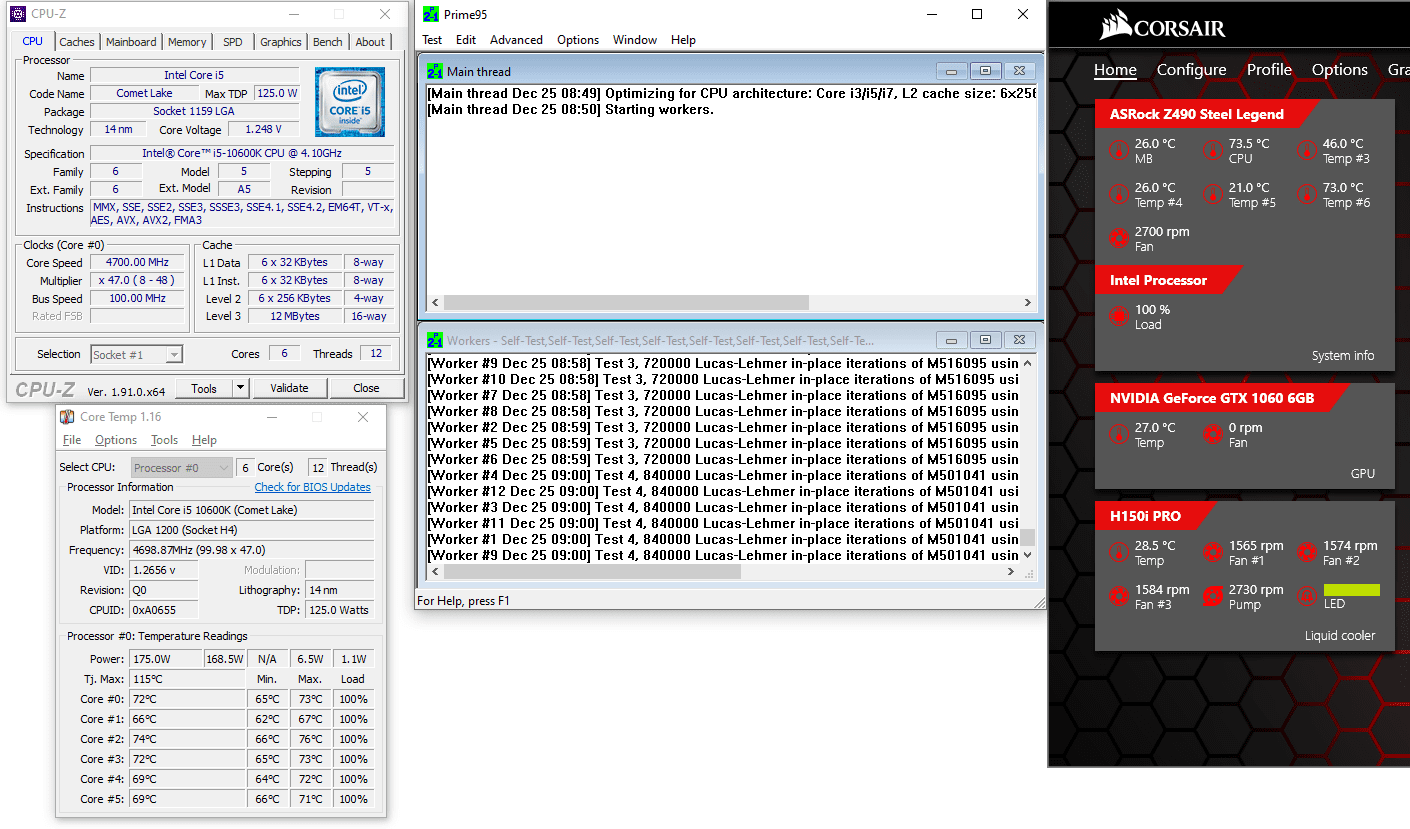The height and width of the screenshot is (829, 1410).
Task: Click the Power 175.0W value in Core Temp
Action: click(165, 659)
